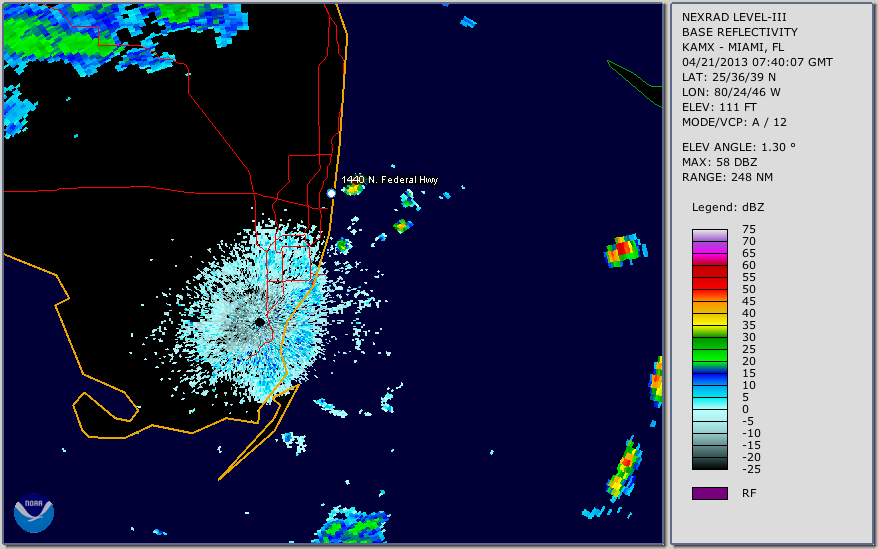Viewport: 878px width, 549px height.
Task: Click the legend value "-10"
Action: click(x=751, y=433)
